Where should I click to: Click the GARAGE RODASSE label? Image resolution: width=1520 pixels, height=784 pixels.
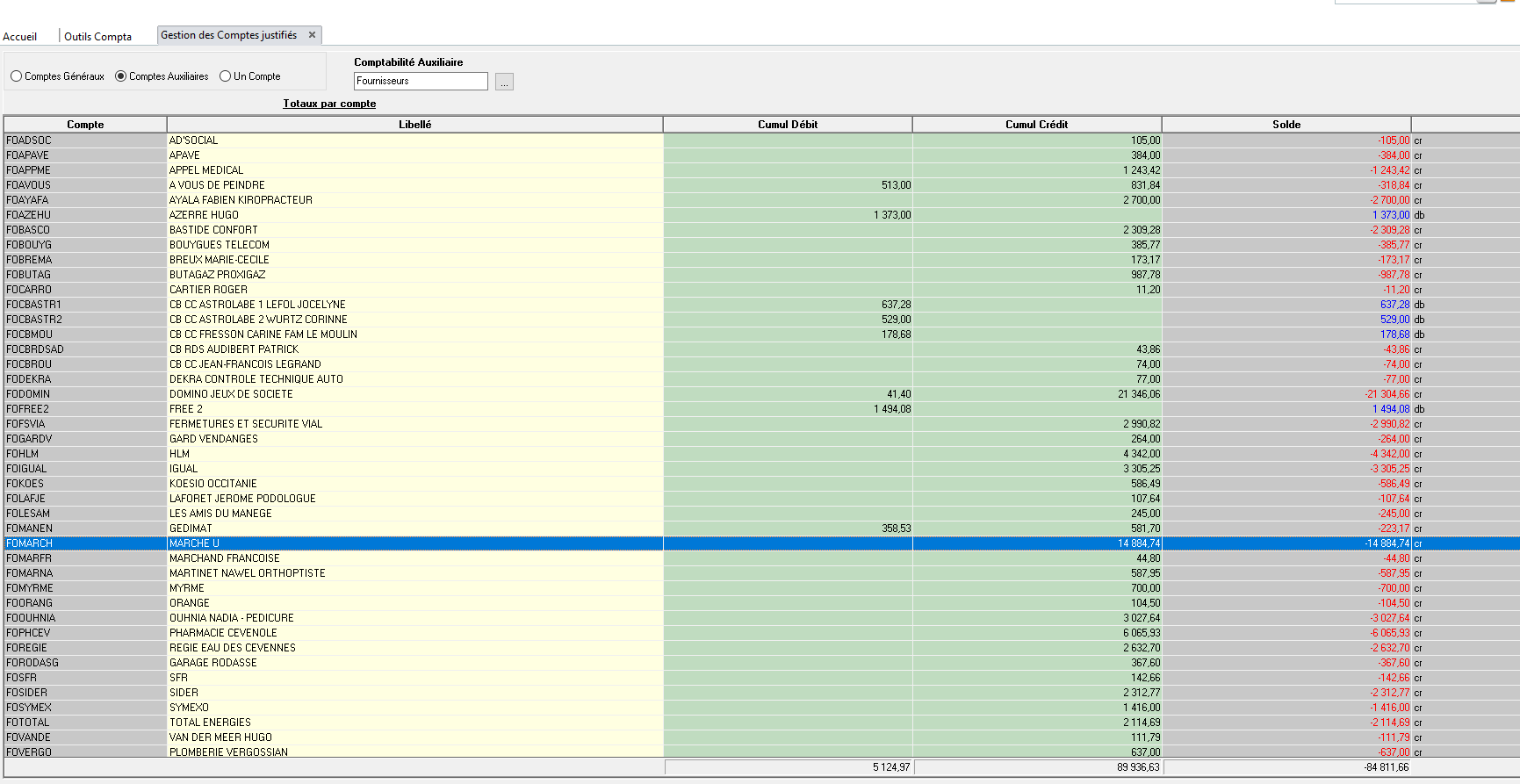click(213, 663)
